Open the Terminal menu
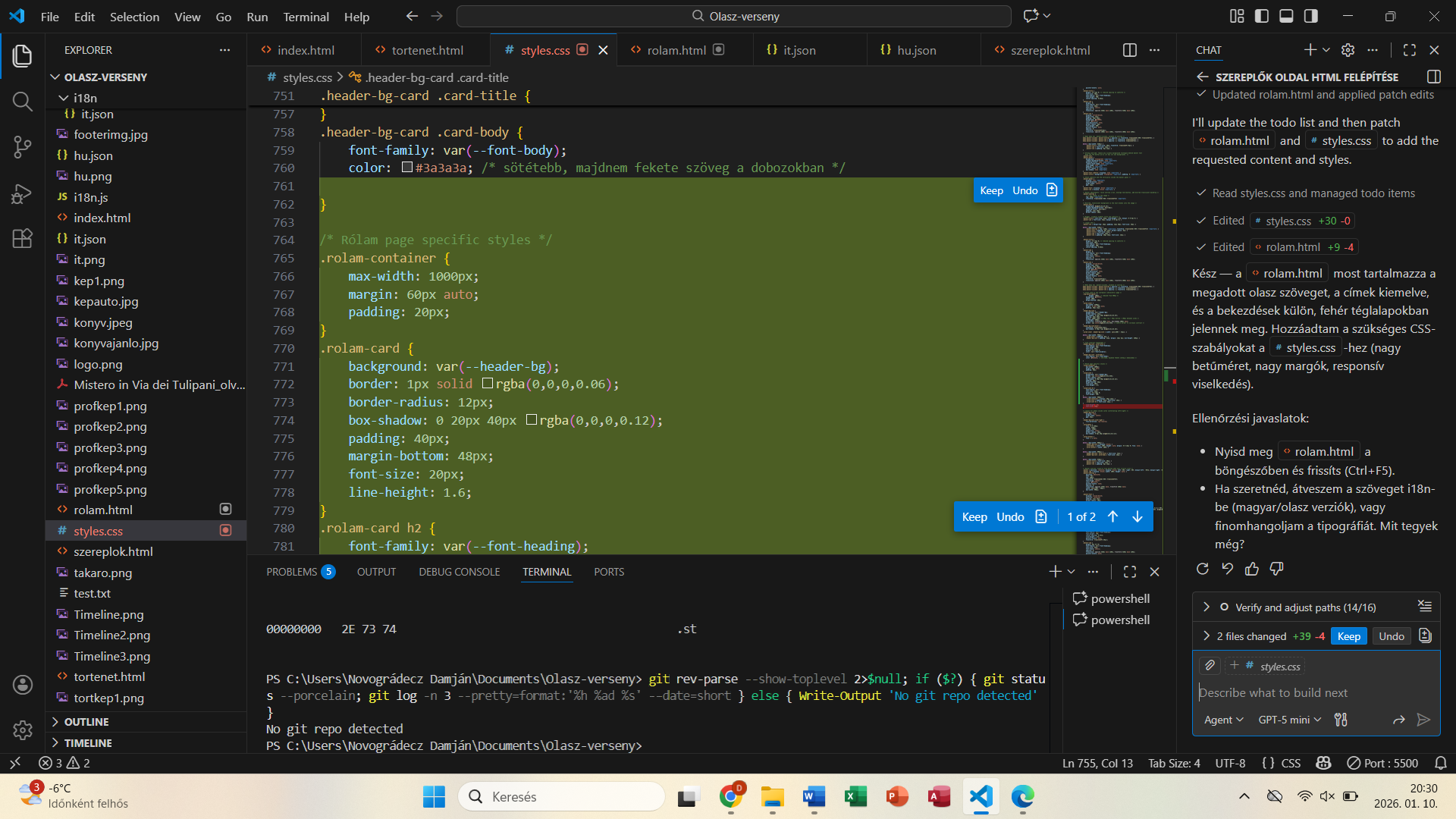Screen dimensions: 1456x819 tap(306, 17)
